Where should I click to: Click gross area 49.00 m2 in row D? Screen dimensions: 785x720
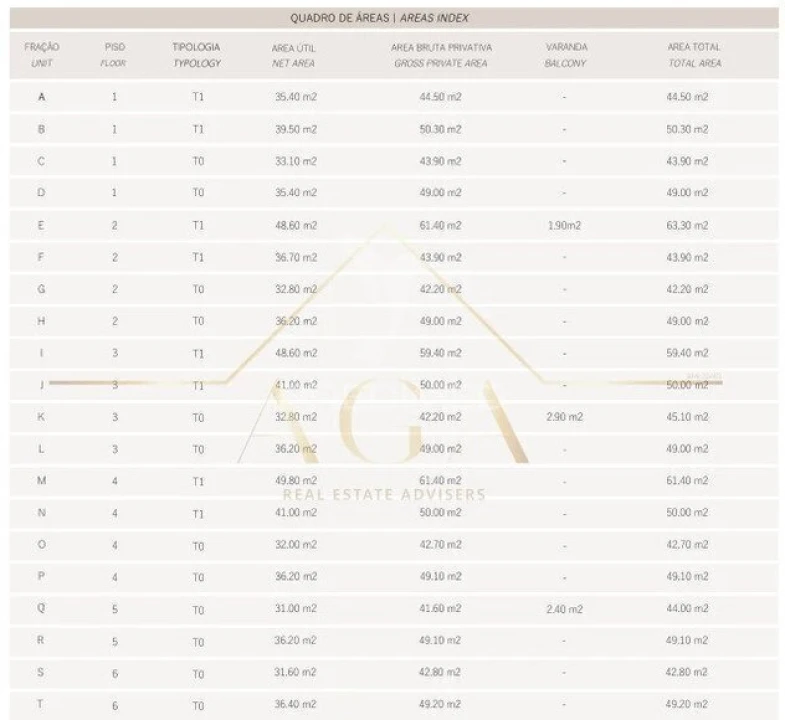click(441, 192)
